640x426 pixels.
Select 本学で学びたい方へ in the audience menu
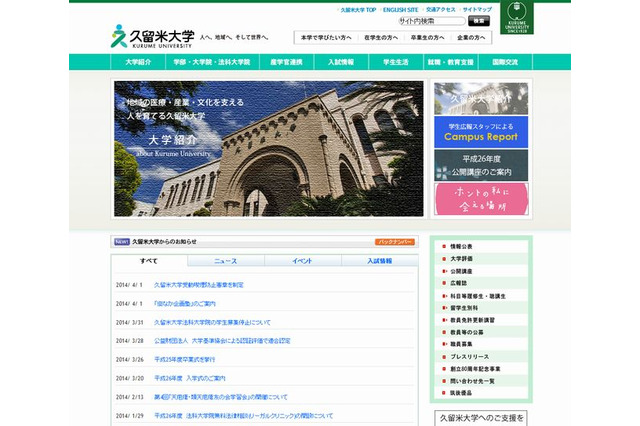[326, 38]
